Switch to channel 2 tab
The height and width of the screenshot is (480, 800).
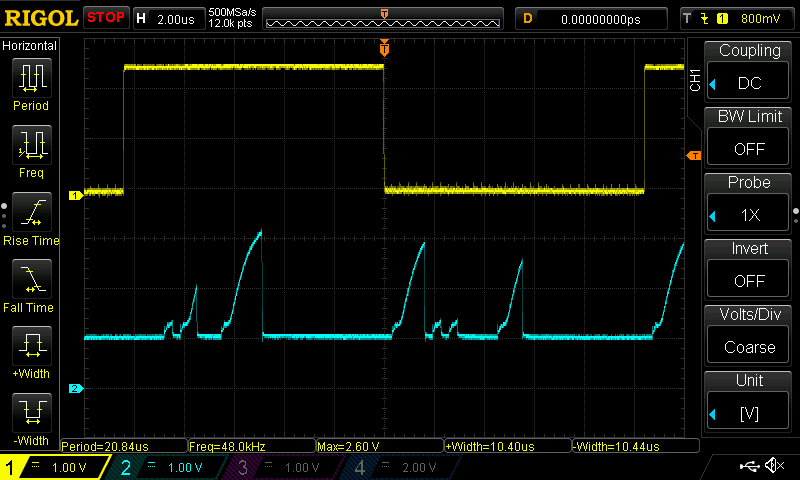(x=160, y=467)
